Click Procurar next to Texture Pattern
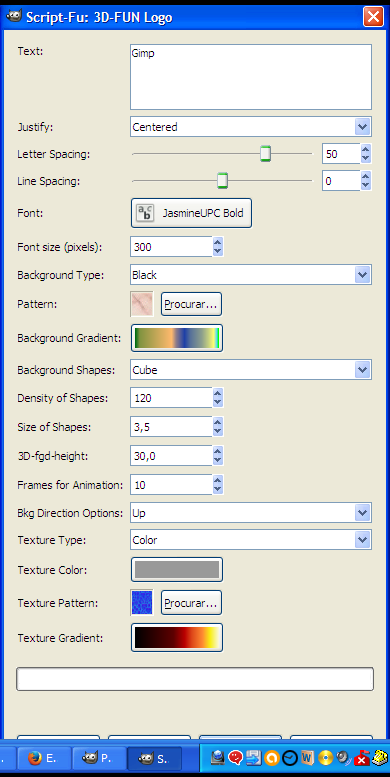This screenshot has height=777, width=390. (191, 603)
